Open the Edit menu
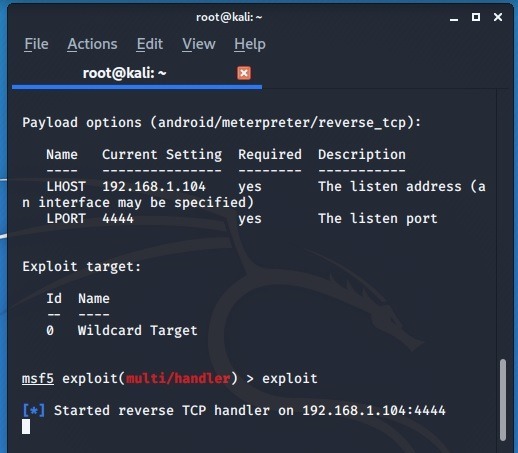The width and height of the screenshot is (518, 453). [x=150, y=44]
